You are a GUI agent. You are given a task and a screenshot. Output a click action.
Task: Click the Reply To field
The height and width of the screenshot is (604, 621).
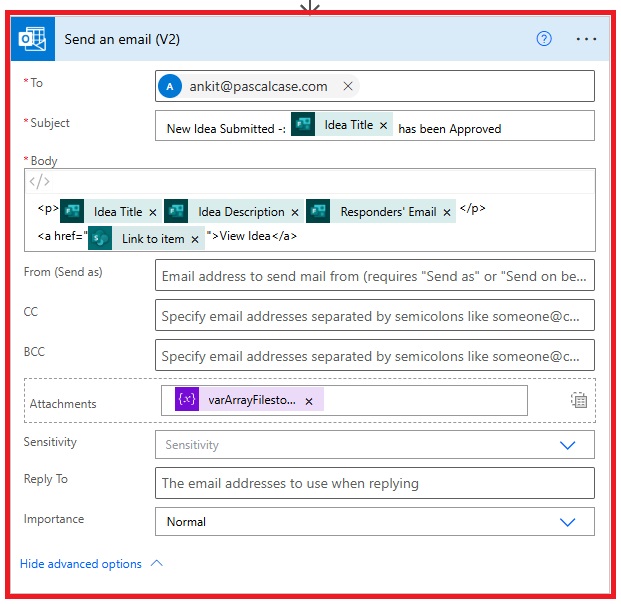pyautogui.click(x=374, y=483)
